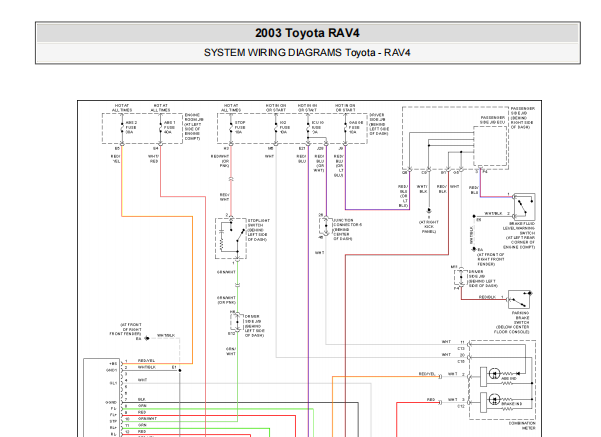Screen dimensions: 601x437
Task: Click the E1 splice point on WHT/BLK wire
Action: click(x=180, y=370)
